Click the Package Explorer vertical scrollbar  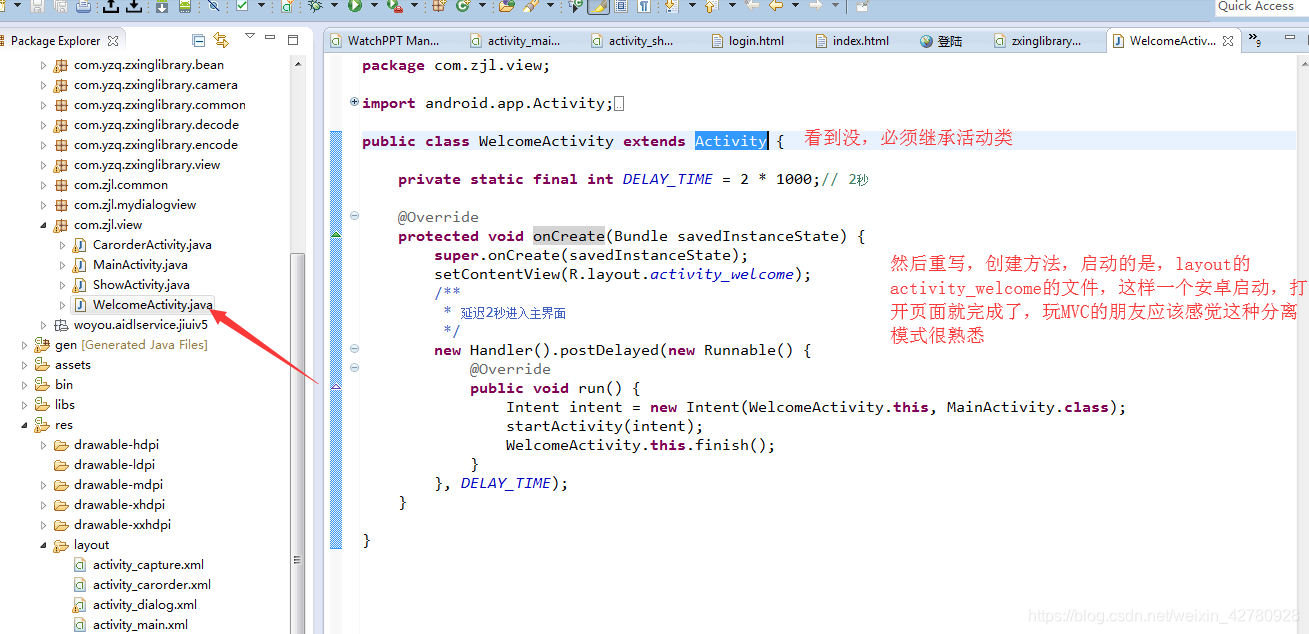click(x=297, y=400)
